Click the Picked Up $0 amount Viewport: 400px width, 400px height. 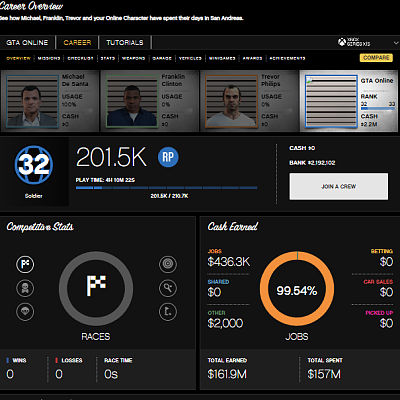pos(386,323)
